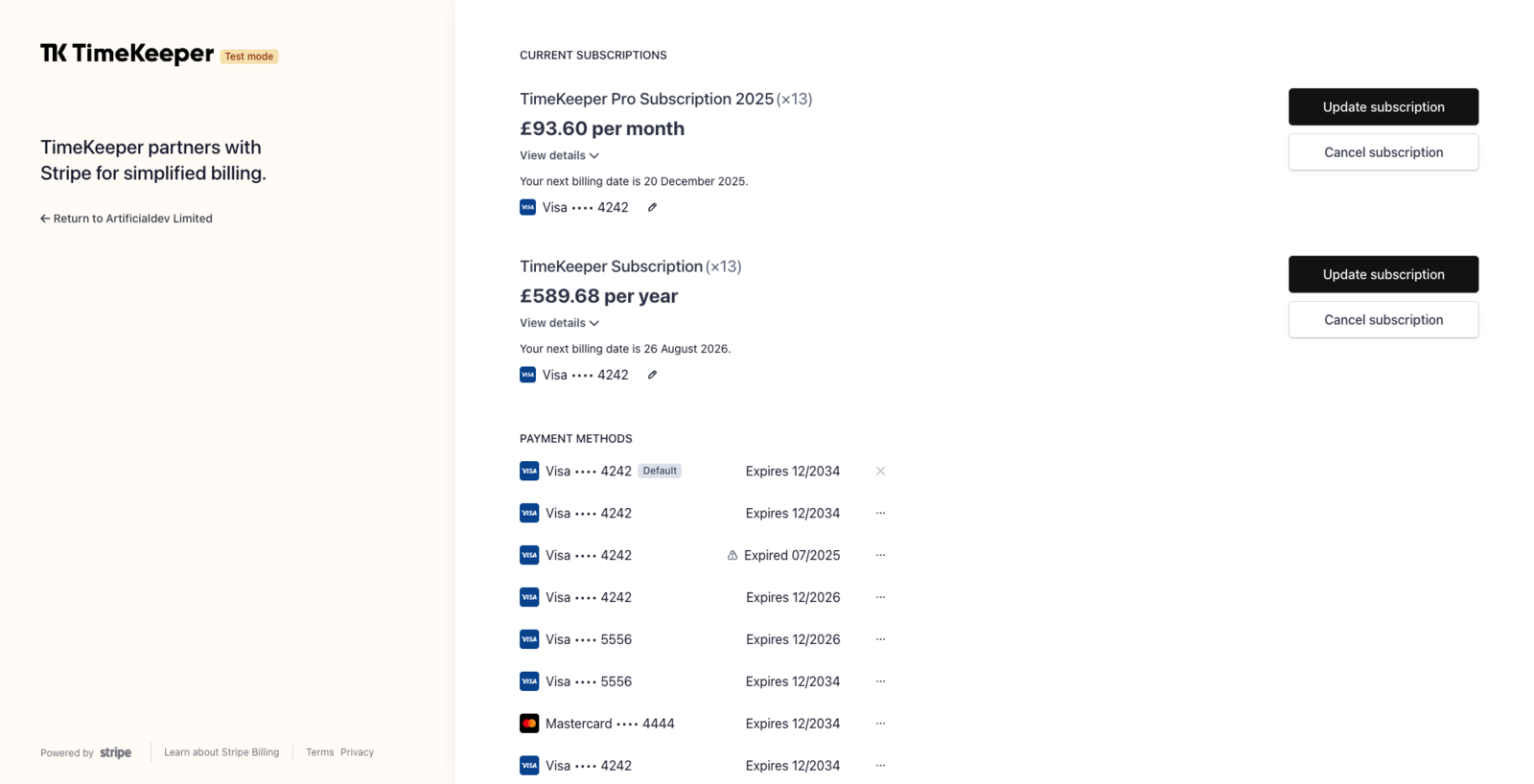Open options menu for Visa 5556 expiring 12/2034
This screenshot has height=784, width=1534.
coord(880,681)
